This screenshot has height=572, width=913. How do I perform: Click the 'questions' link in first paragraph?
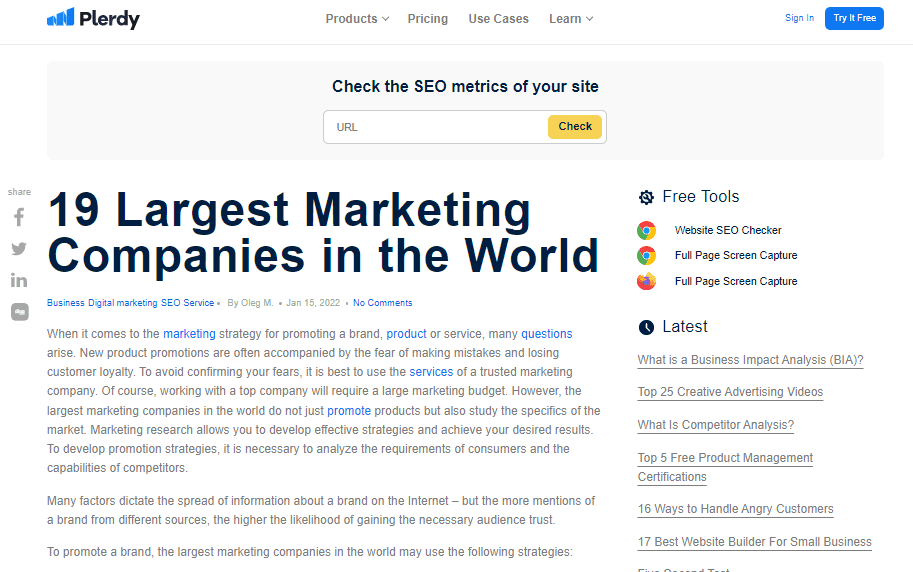(547, 334)
